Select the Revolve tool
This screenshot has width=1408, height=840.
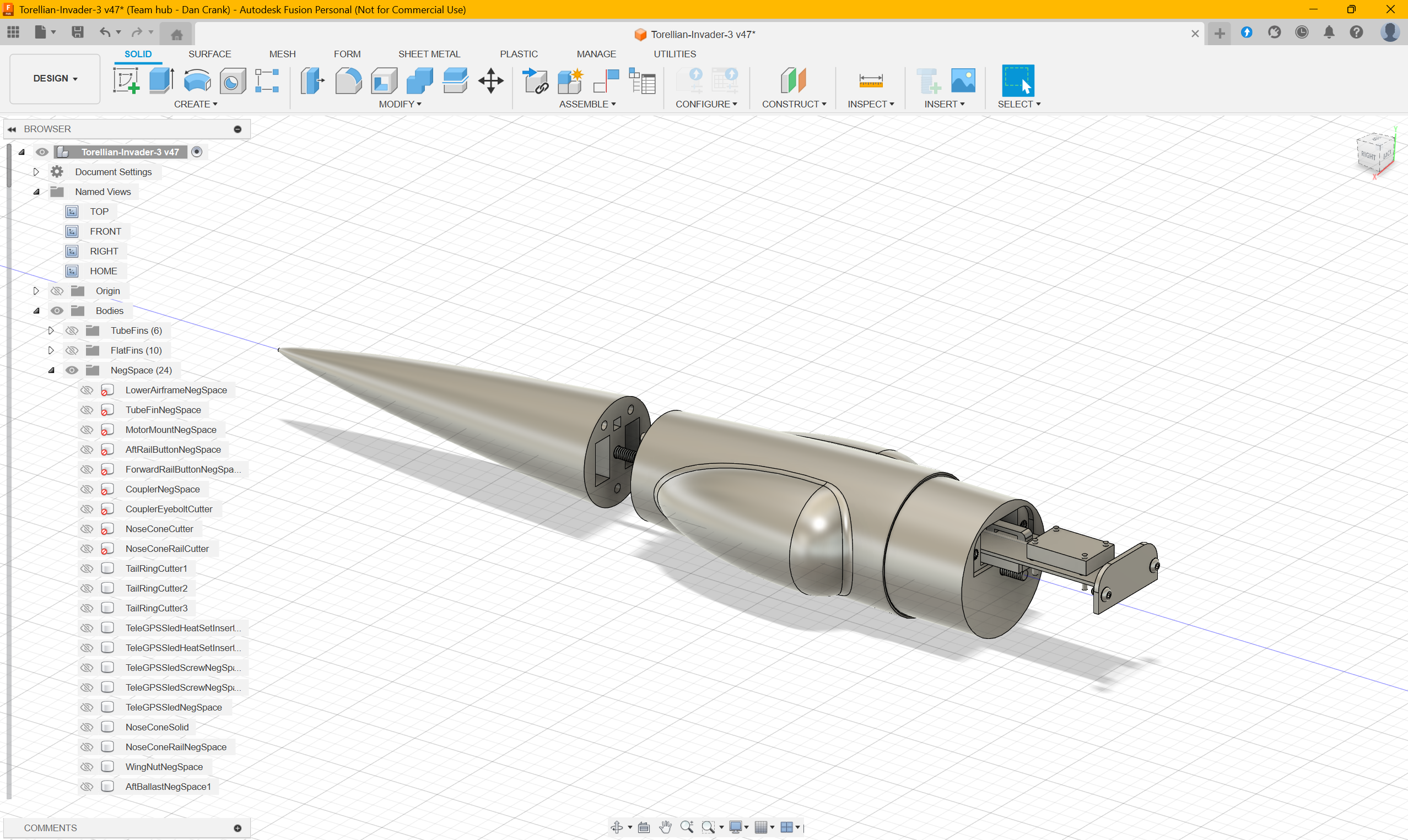click(x=197, y=81)
